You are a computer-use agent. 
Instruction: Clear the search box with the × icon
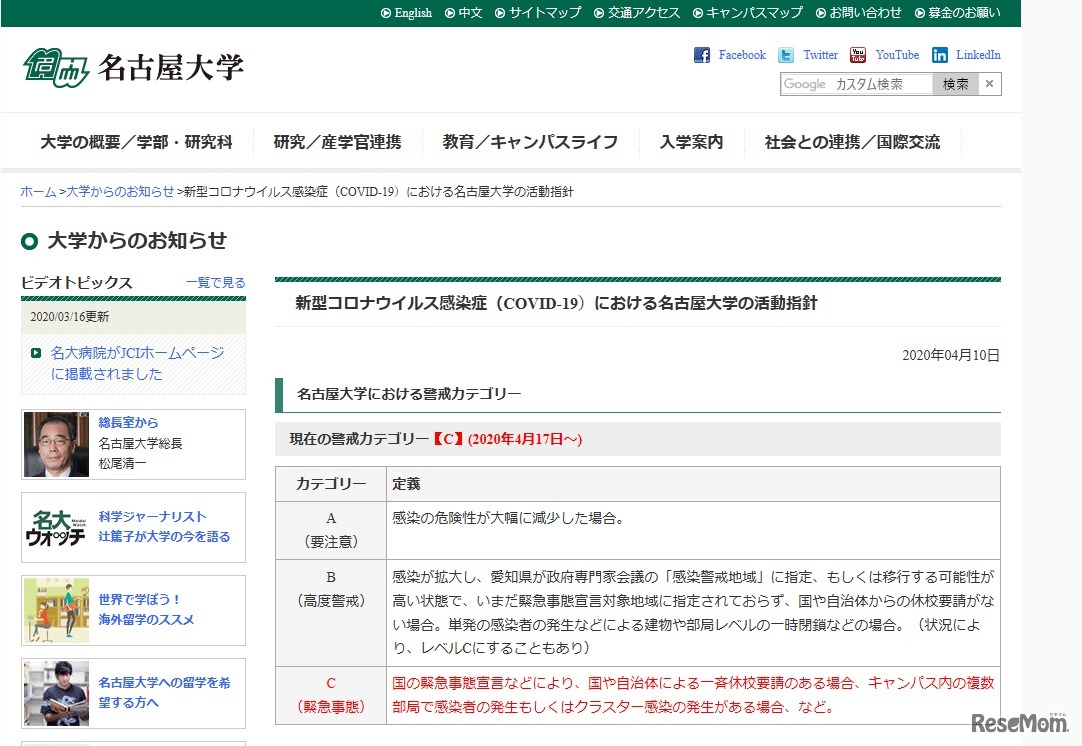[x=989, y=84]
